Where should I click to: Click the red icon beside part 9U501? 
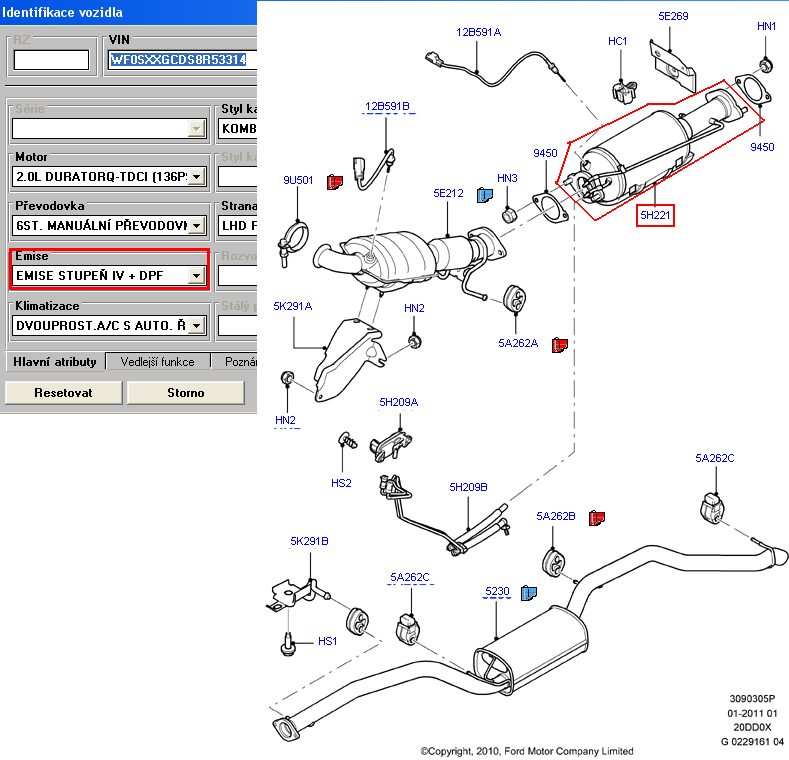point(335,181)
